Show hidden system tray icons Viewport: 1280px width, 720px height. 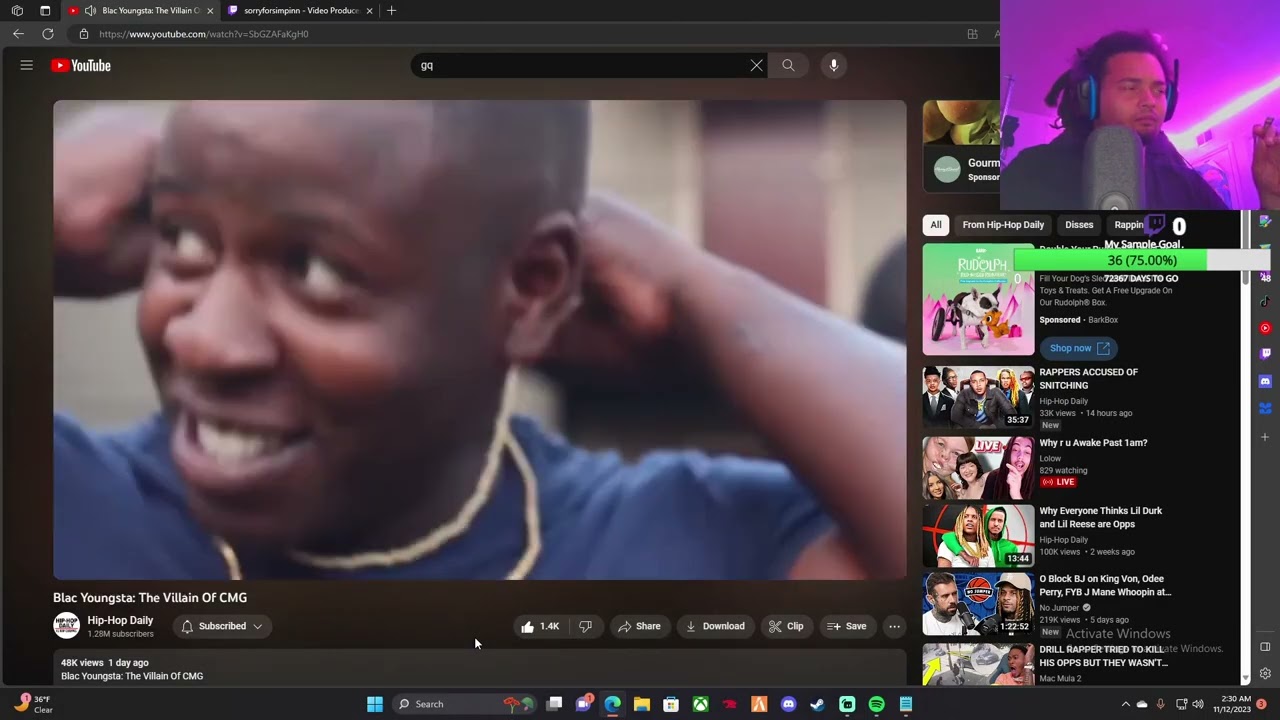click(x=1125, y=704)
